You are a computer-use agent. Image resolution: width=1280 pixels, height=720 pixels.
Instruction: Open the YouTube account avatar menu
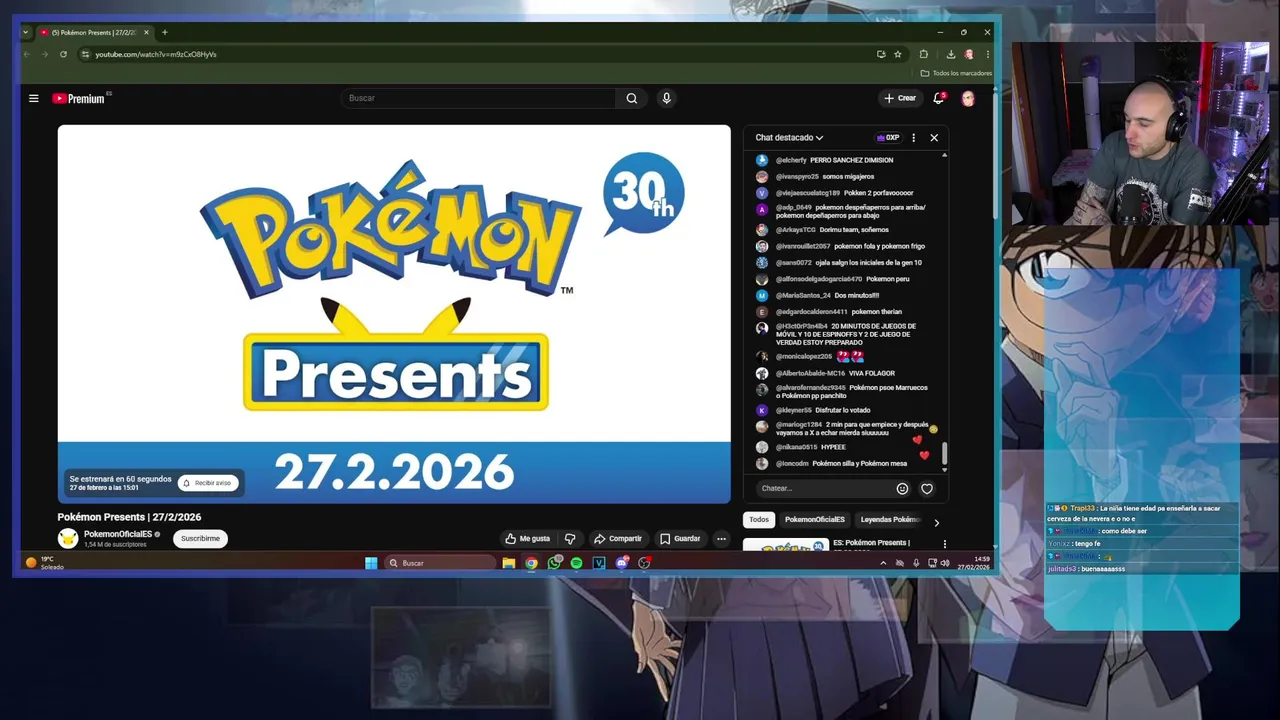coord(968,98)
